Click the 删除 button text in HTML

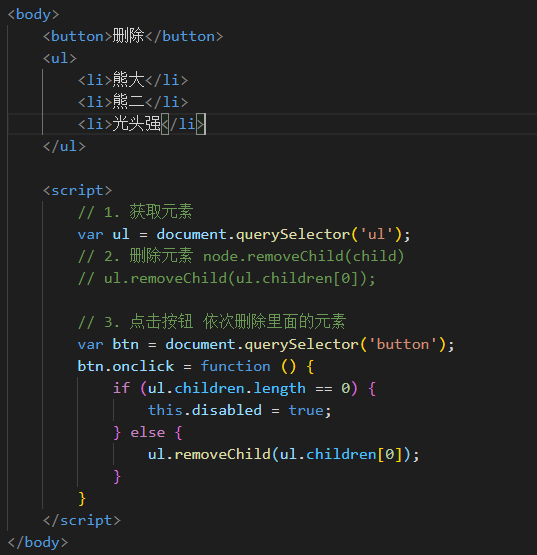128,36
